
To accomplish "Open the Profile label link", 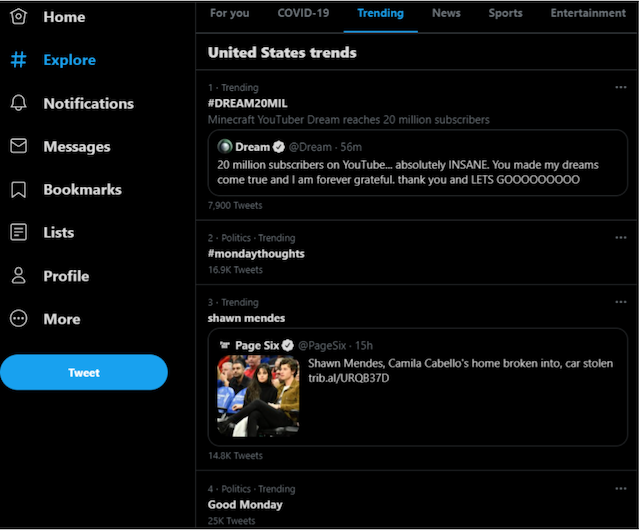I will (x=66, y=276).
